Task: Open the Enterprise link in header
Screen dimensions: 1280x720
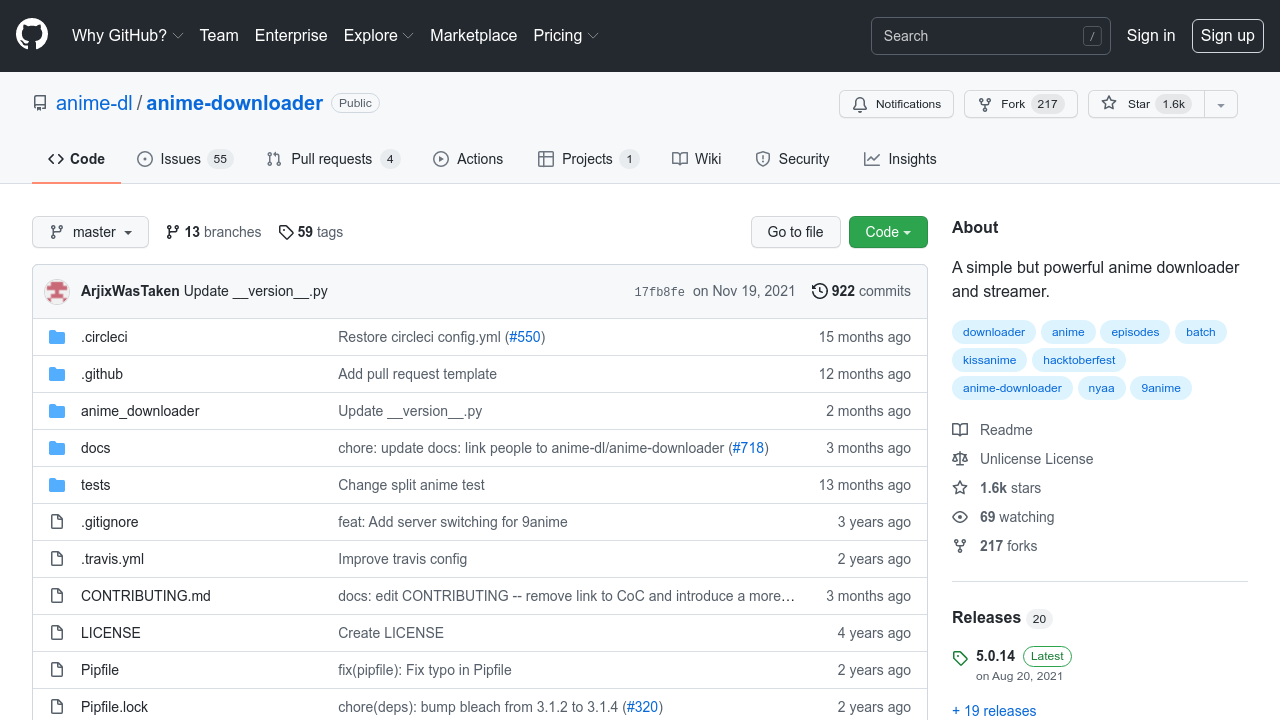Action: [291, 35]
